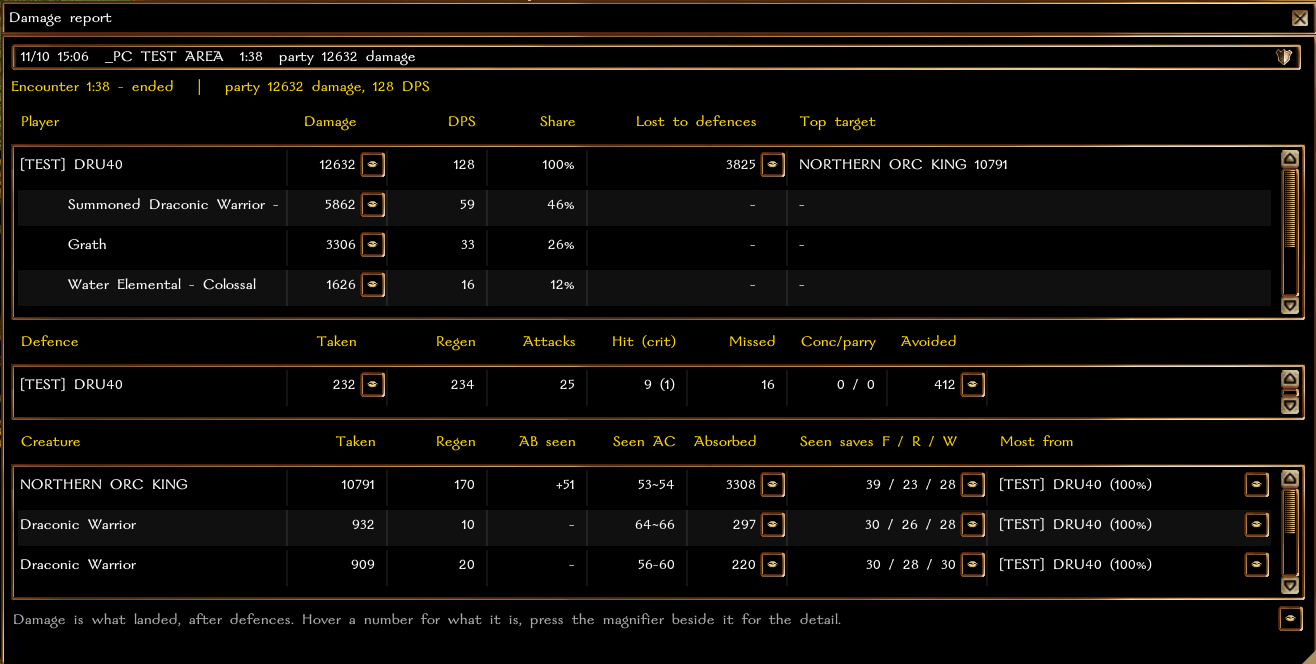Click the "39 / 23 / 28" saves value
This screenshot has height=664, width=1316.
[911, 485]
